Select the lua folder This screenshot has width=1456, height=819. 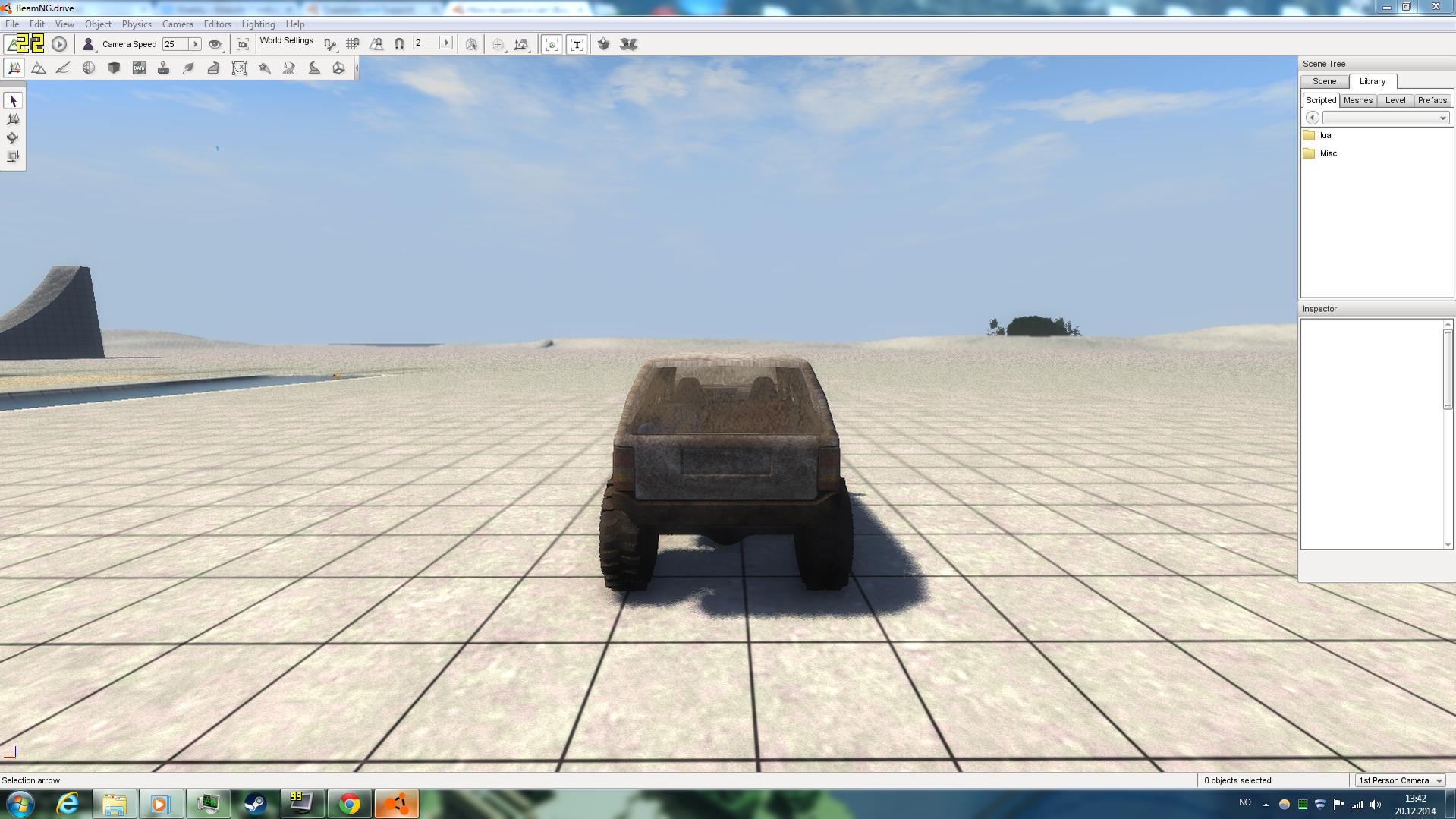[1317, 135]
